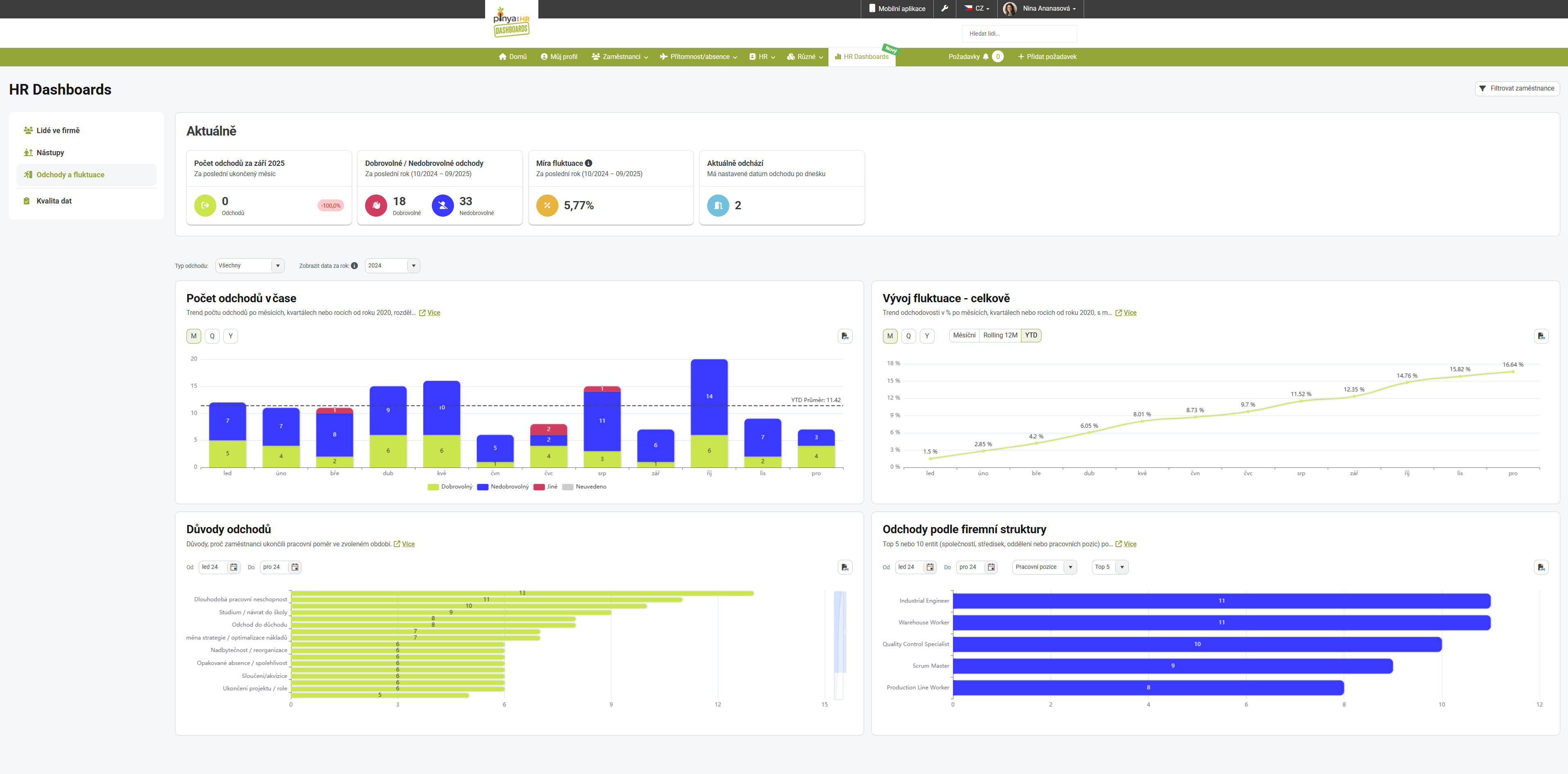The height and width of the screenshot is (774, 1568).
Task: Click the info icon beside Míra fluktuace
Action: pyautogui.click(x=589, y=163)
